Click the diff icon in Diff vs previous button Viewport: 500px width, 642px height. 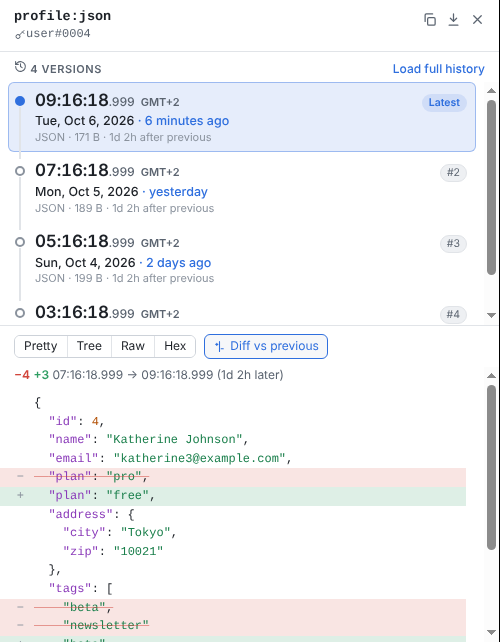pos(219,346)
